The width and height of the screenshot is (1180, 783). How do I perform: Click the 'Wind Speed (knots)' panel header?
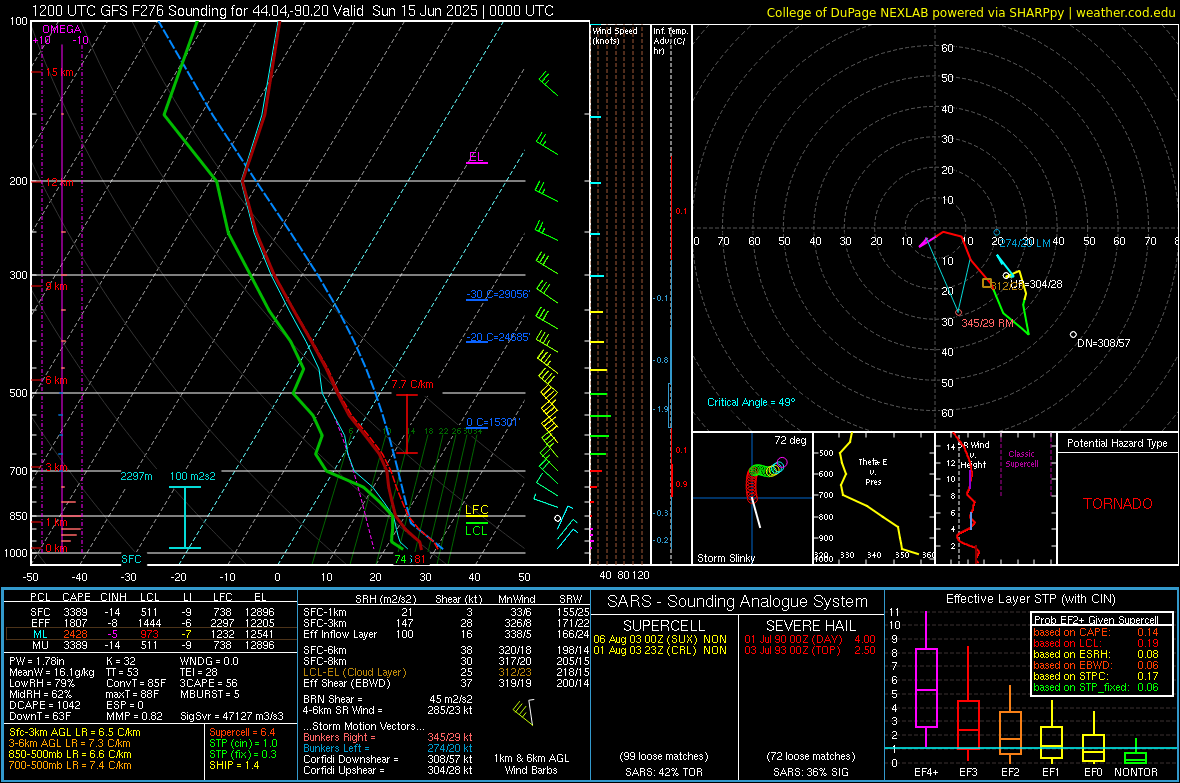pos(615,35)
